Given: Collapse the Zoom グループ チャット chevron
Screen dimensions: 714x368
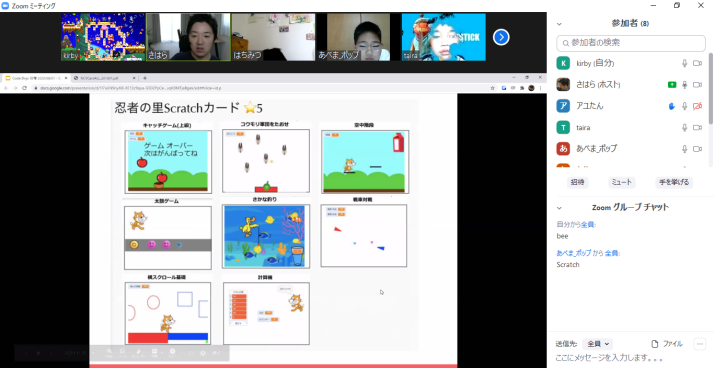Looking at the screenshot, I should tap(560, 208).
